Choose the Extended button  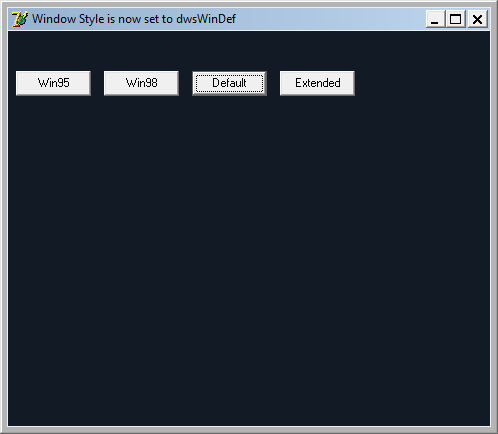tap(317, 83)
